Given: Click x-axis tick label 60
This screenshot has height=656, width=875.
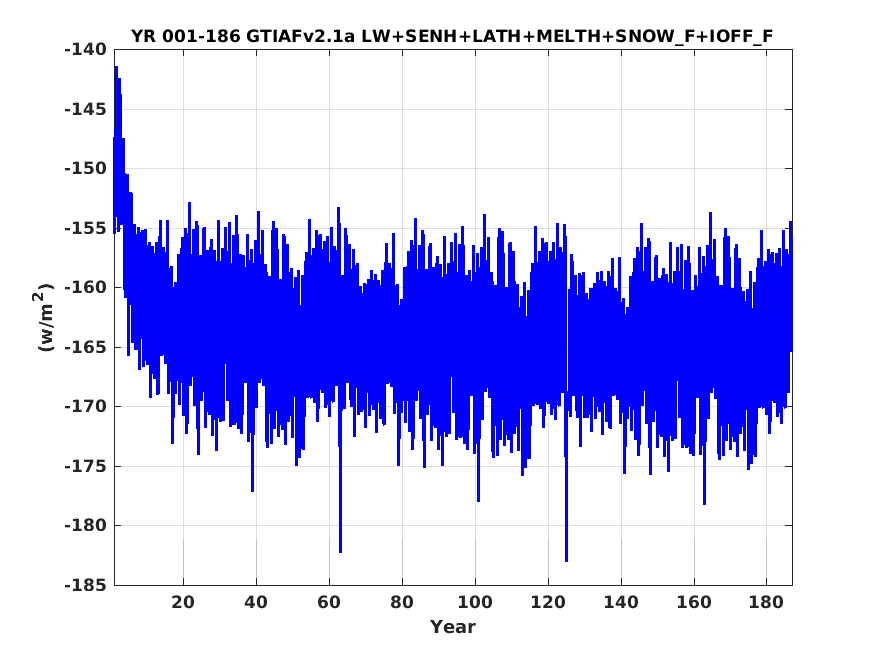Looking at the screenshot, I should click(329, 602).
